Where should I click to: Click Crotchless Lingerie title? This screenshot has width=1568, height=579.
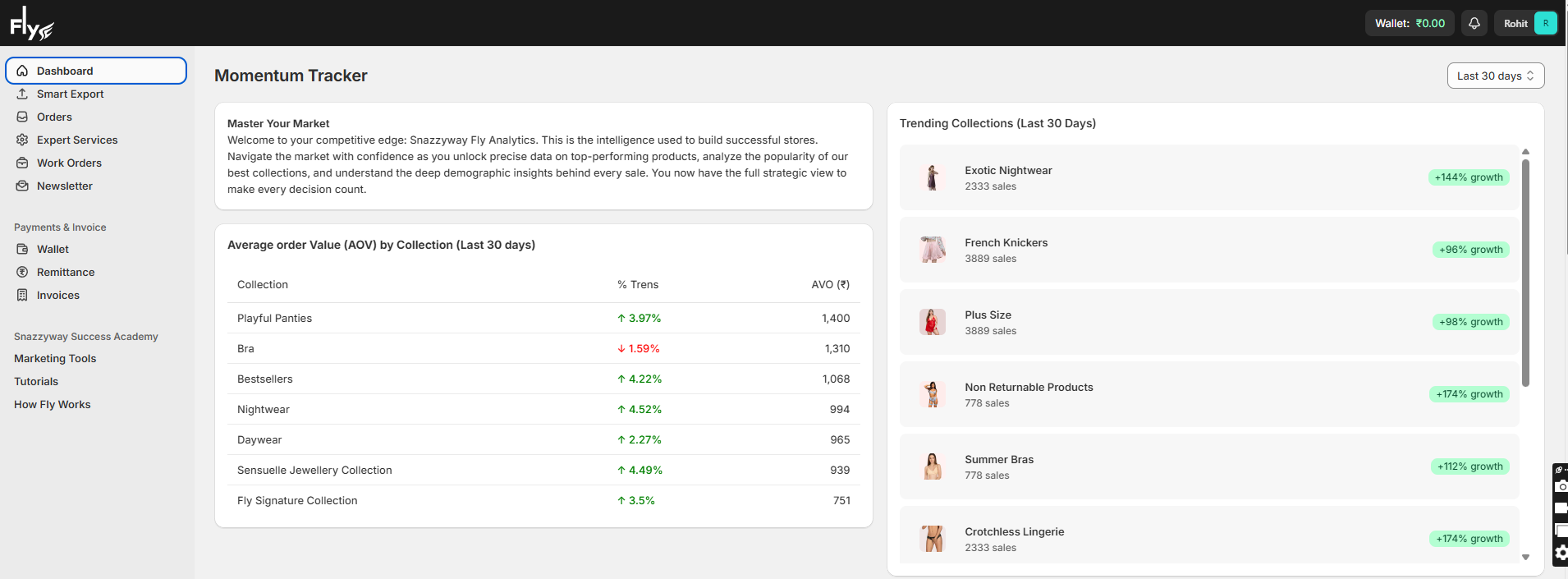(x=1015, y=531)
